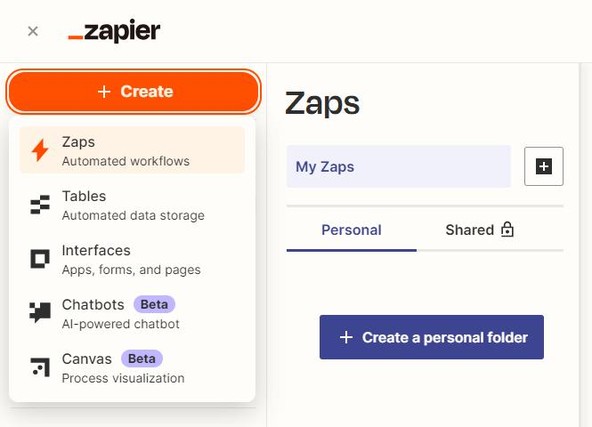Switch to the Personal tab

click(x=352, y=230)
